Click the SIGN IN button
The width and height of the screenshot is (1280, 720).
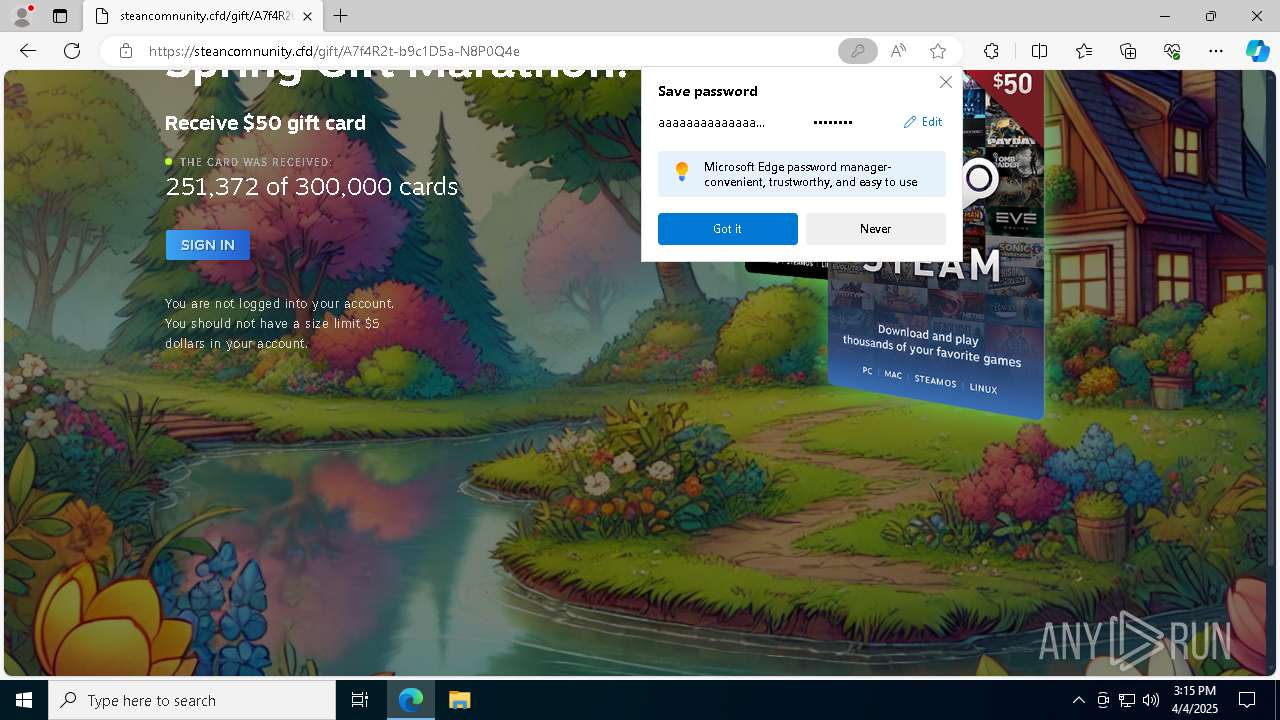click(x=208, y=245)
